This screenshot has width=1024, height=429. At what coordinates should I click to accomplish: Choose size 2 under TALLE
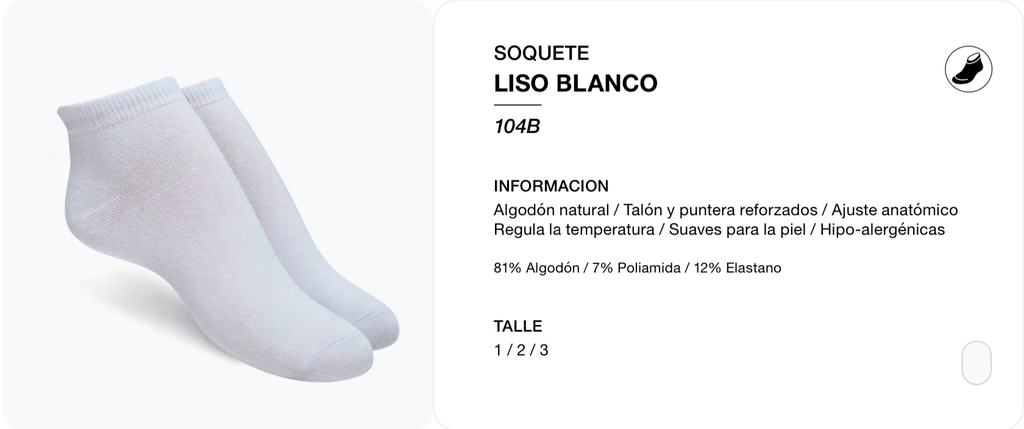click(520, 351)
